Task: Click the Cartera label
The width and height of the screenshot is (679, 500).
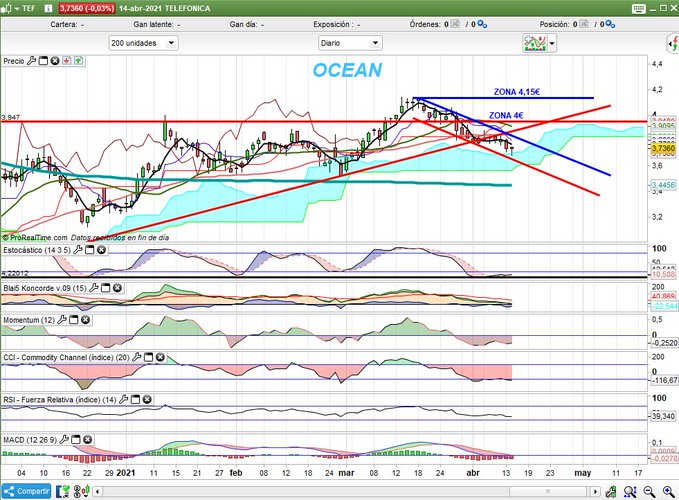Action: [x=64, y=24]
